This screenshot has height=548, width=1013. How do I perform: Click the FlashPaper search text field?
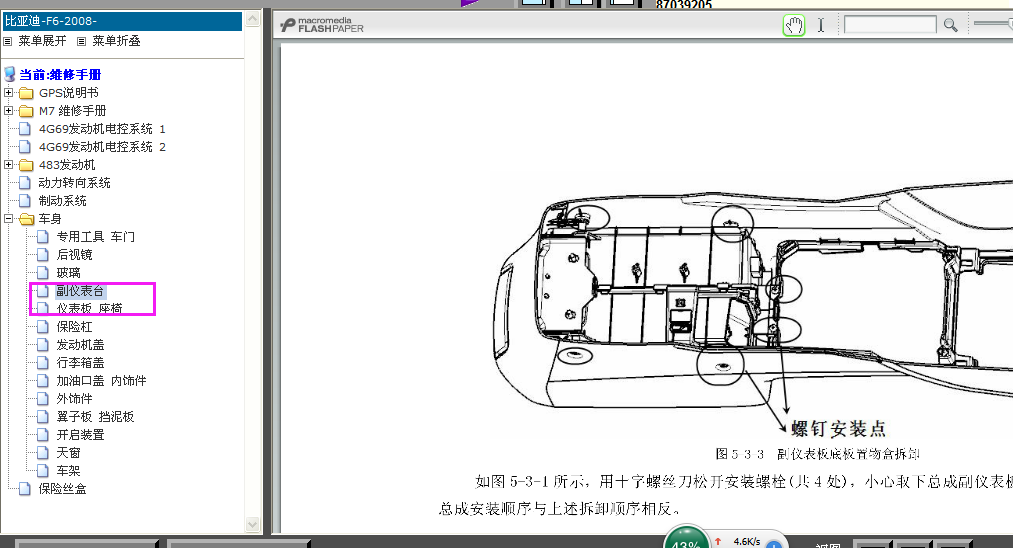pos(889,25)
